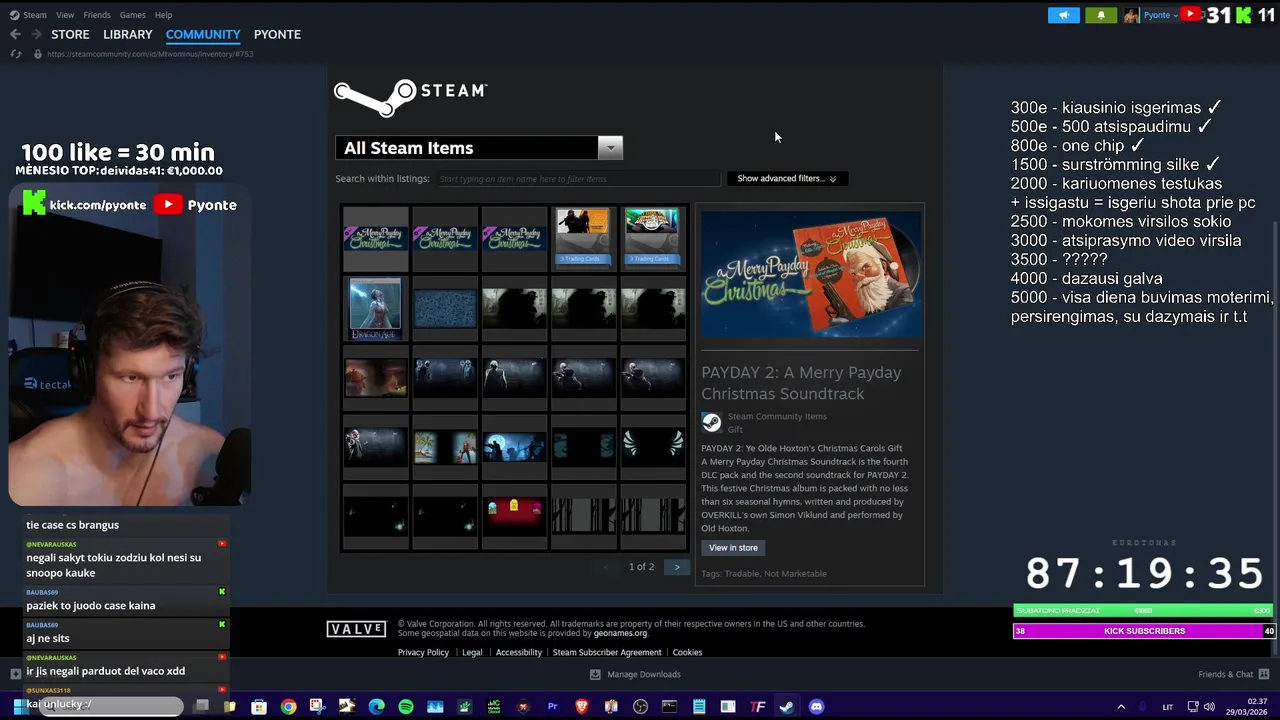
Task: Open File Explorer from the taskbar
Action: 230,707
